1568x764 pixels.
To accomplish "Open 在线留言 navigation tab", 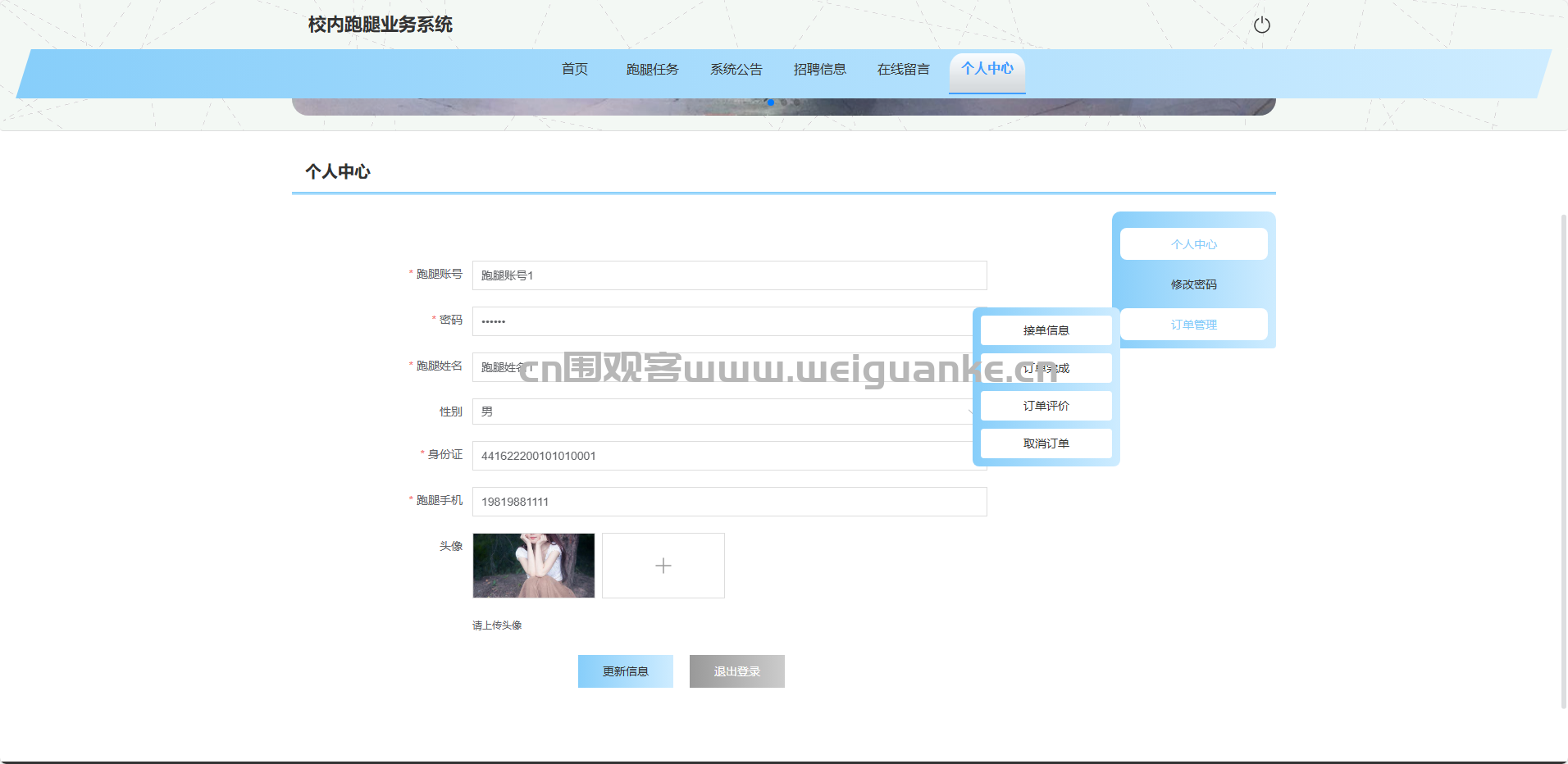I will pyautogui.click(x=903, y=70).
